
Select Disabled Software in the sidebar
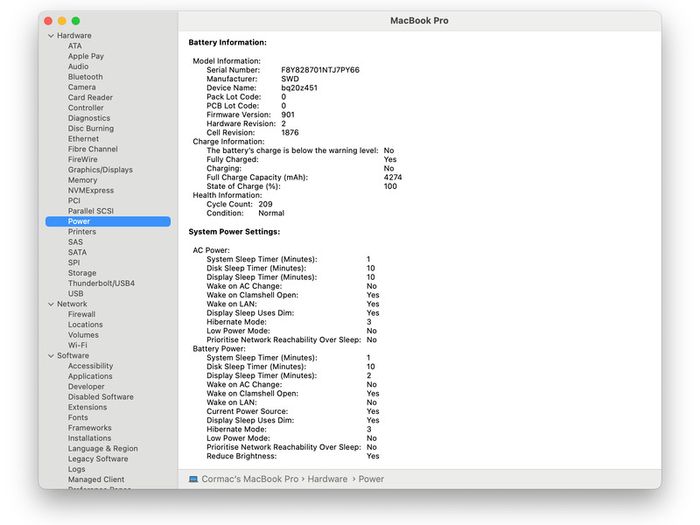point(100,397)
